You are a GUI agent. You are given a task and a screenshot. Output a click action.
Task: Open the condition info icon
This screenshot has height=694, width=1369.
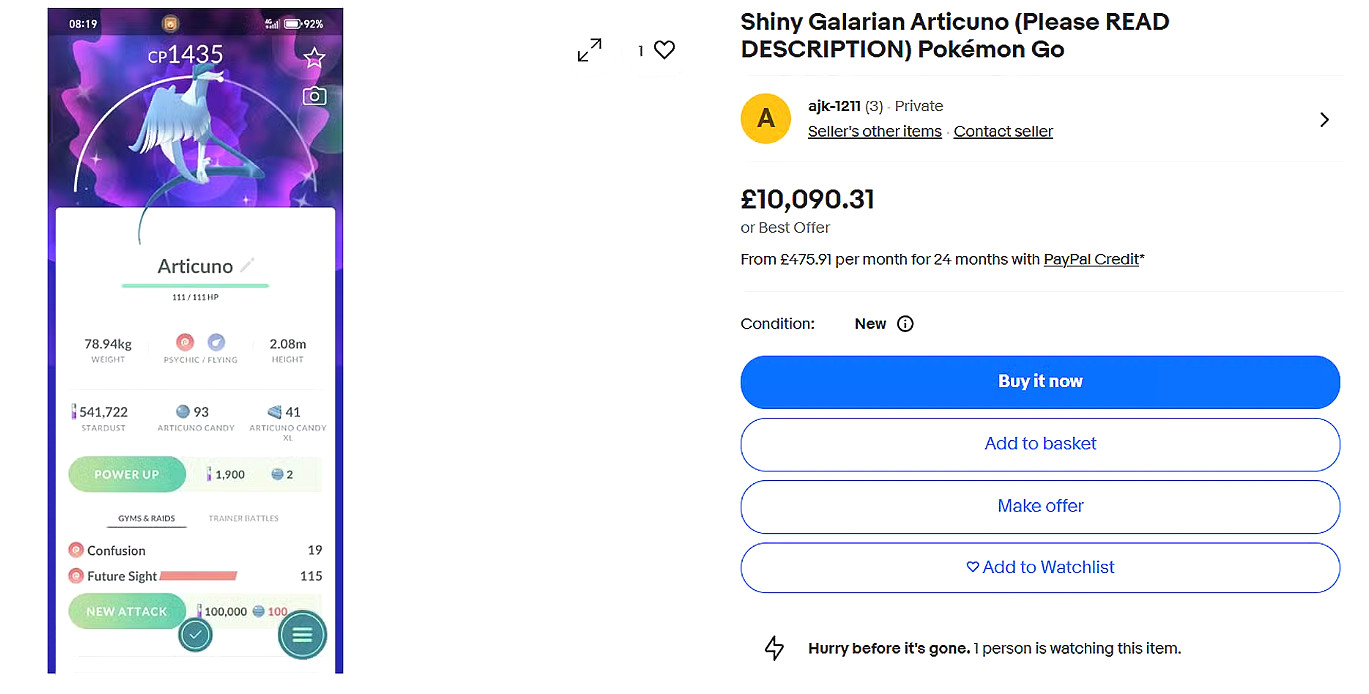click(905, 324)
